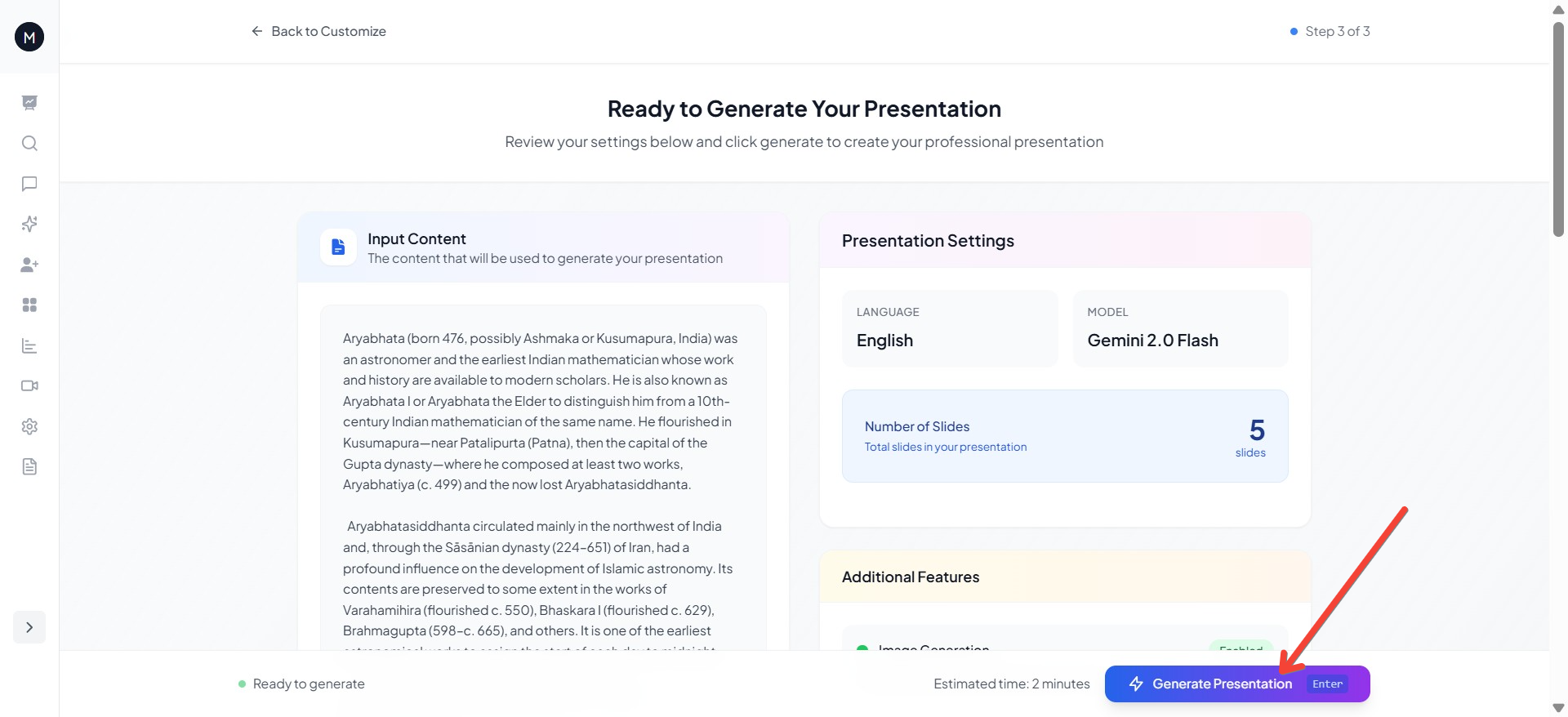Open the settings gear icon in sidebar

[x=29, y=426]
